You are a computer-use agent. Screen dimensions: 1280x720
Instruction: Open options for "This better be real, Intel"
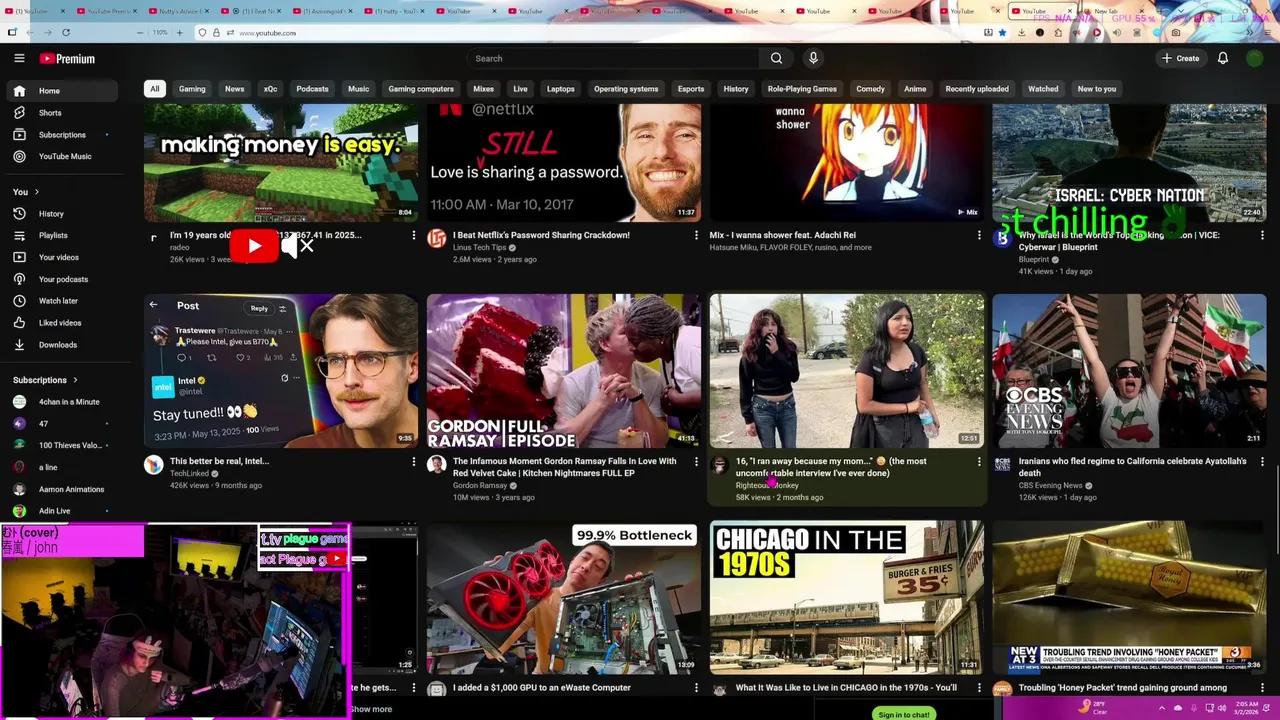pyautogui.click(x=413, y=462)
